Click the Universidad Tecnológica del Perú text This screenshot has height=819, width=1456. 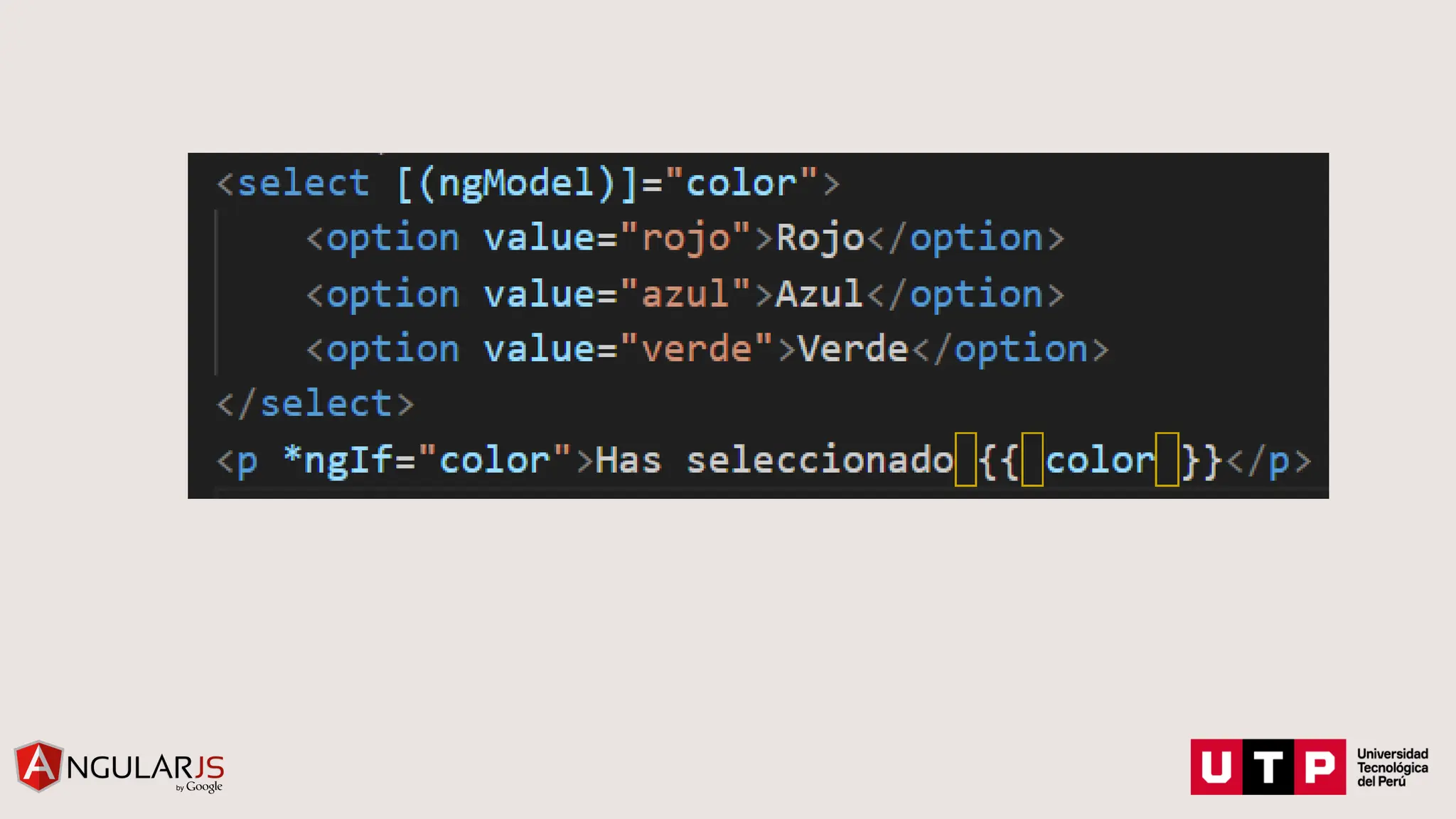click(x=1392, y=767)
